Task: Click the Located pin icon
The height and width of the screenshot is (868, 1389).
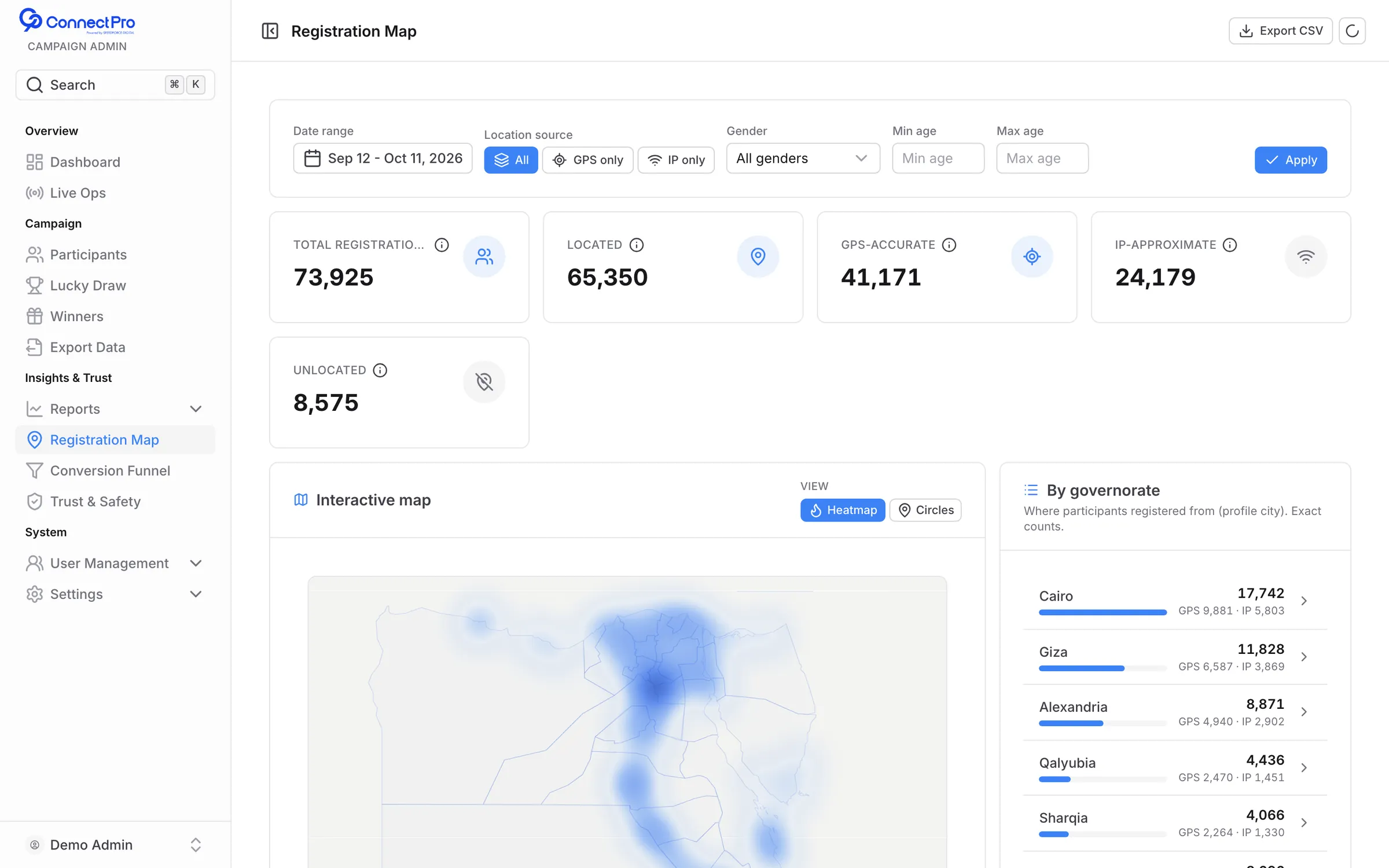Action: [758, 256]
